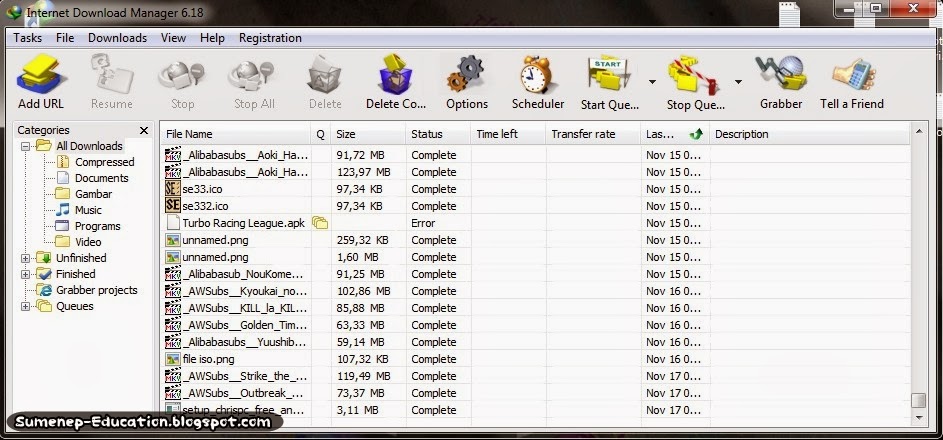This screenshot has height=440, width=943.
Task: Select the _Alibabasubs__Yuushib download row
Action: click(535, 342)
